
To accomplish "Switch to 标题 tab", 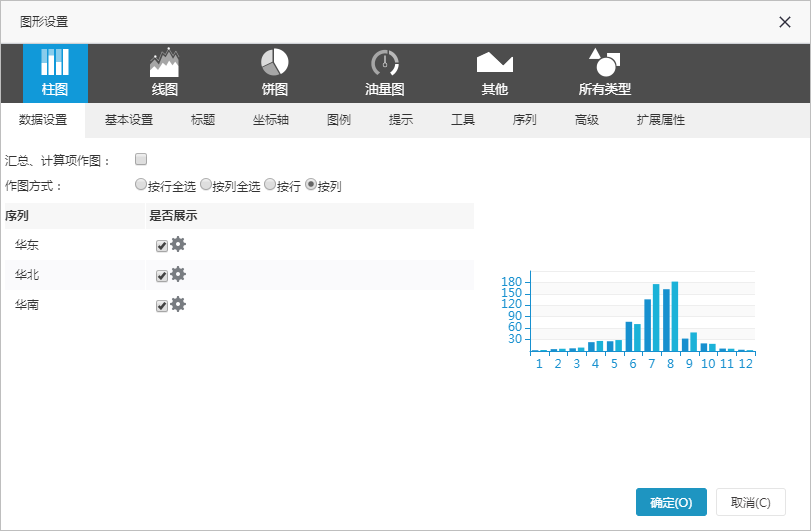I will click(x=203, y=120).
